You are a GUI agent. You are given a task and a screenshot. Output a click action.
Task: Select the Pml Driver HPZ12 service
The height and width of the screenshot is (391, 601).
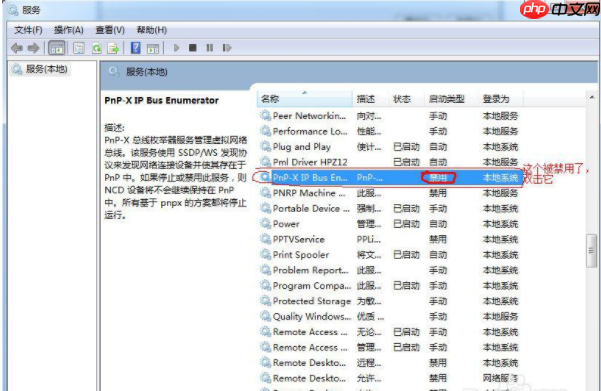pos(390,162)
